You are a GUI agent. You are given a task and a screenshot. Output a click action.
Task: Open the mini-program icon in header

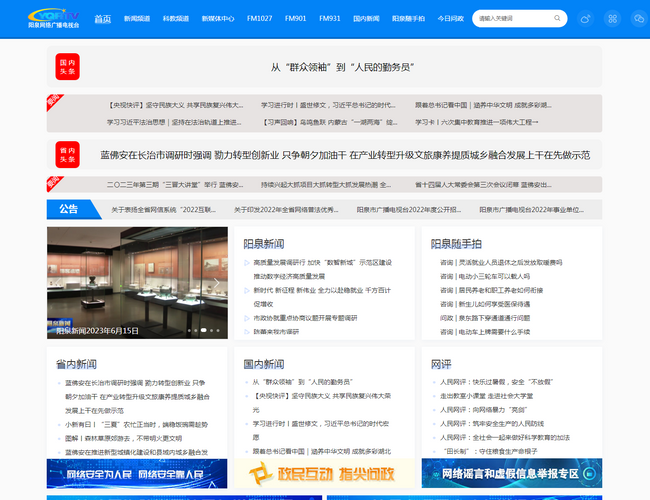point(612,18)
